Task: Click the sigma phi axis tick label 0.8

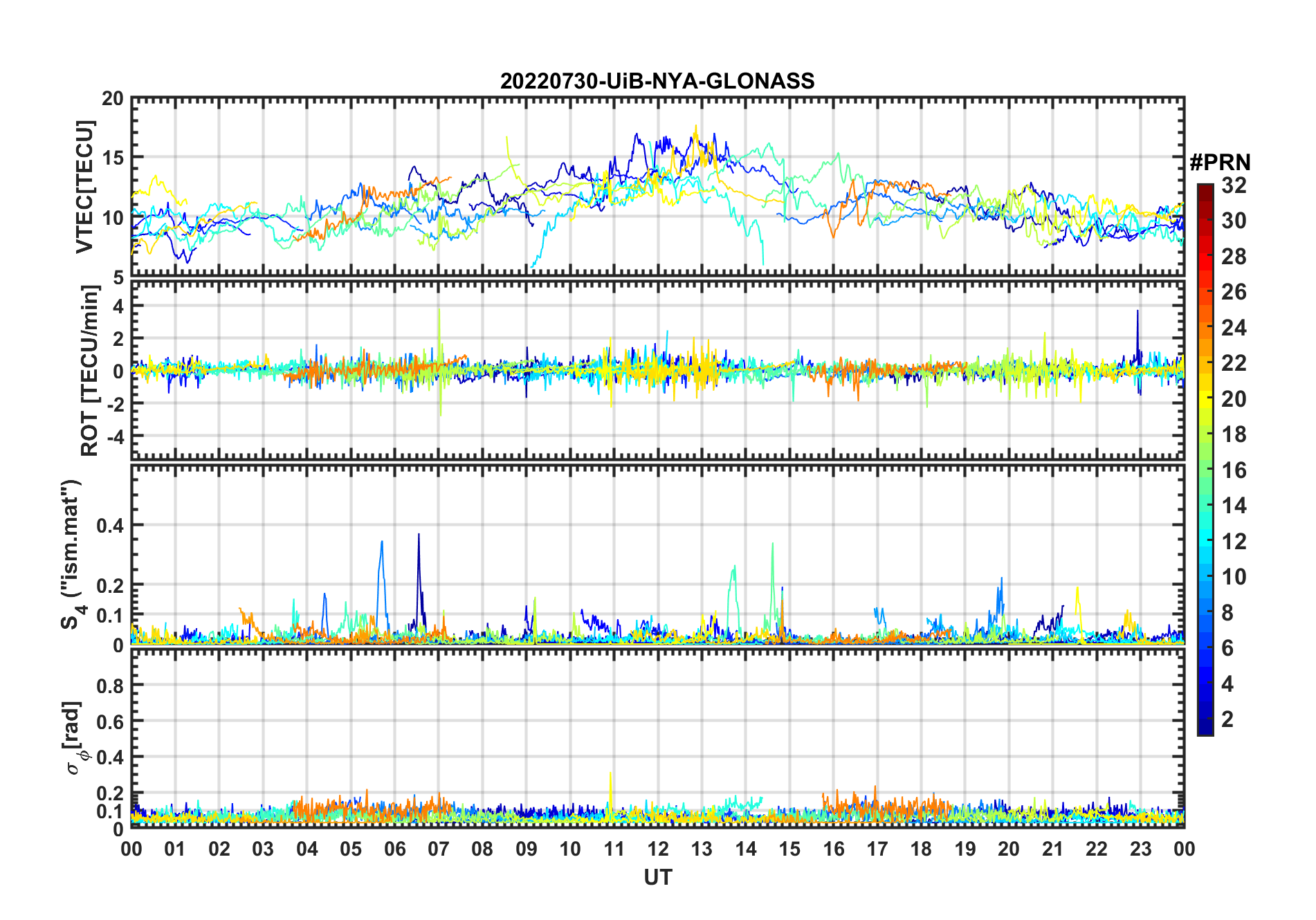Action: pos(110,686)
